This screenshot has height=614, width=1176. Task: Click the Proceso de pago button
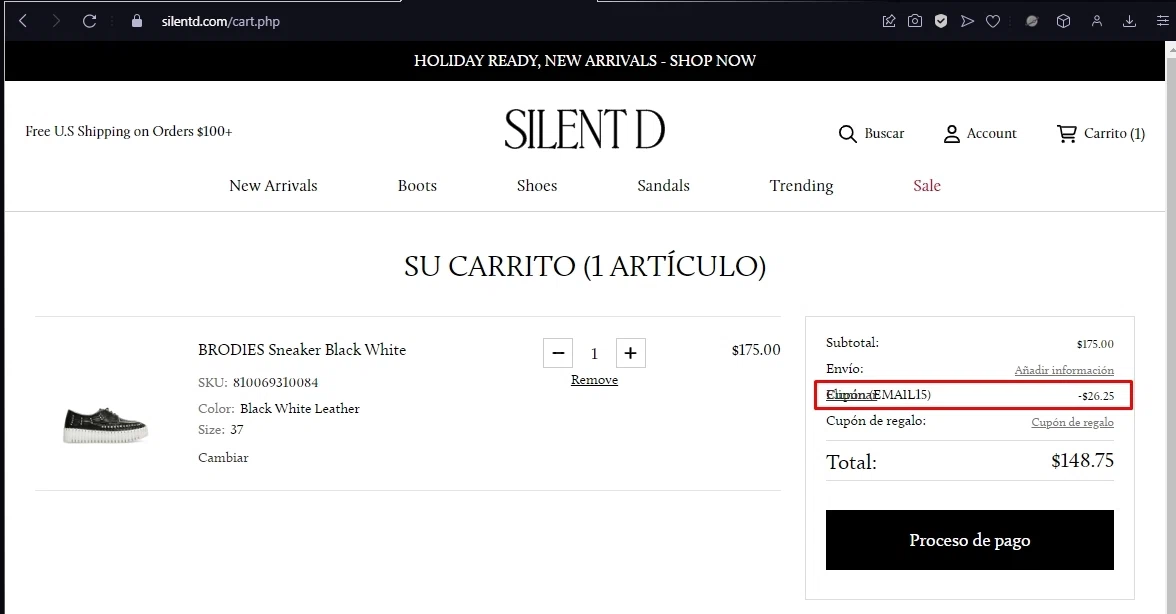(969, 540)
